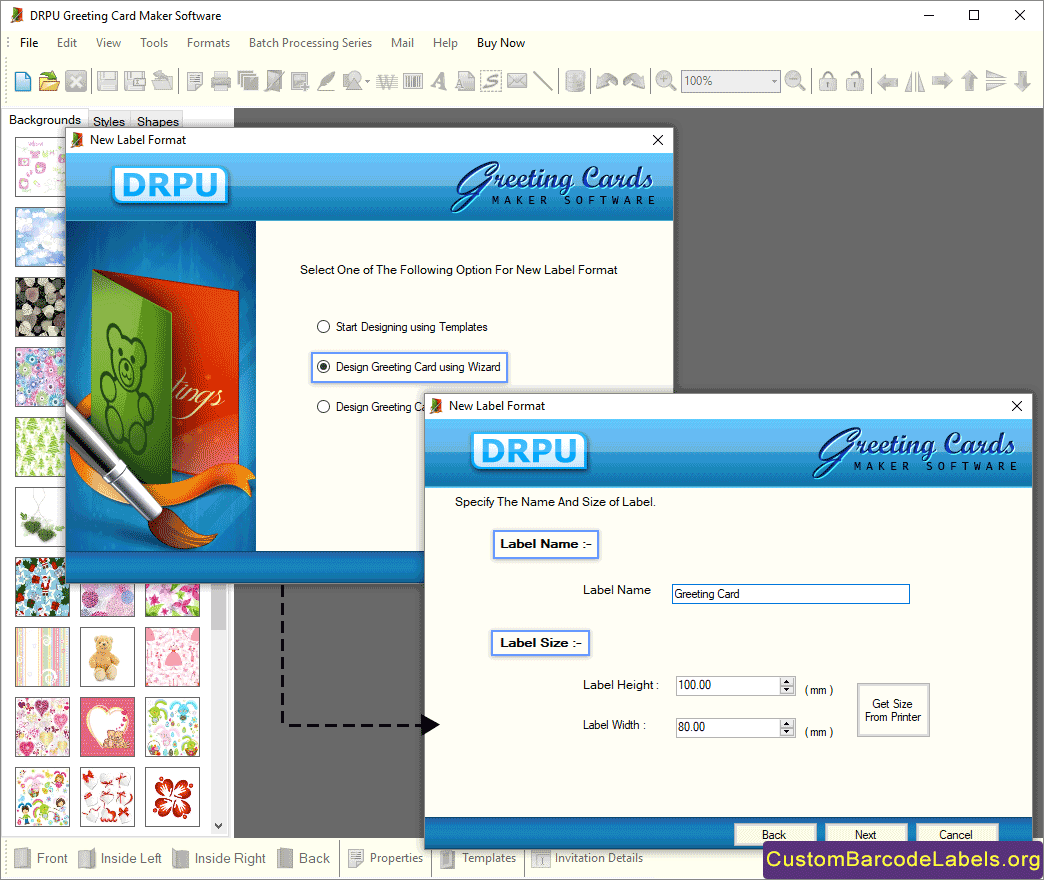Click the open padlock unlock icon

click(x=854, y=81)
